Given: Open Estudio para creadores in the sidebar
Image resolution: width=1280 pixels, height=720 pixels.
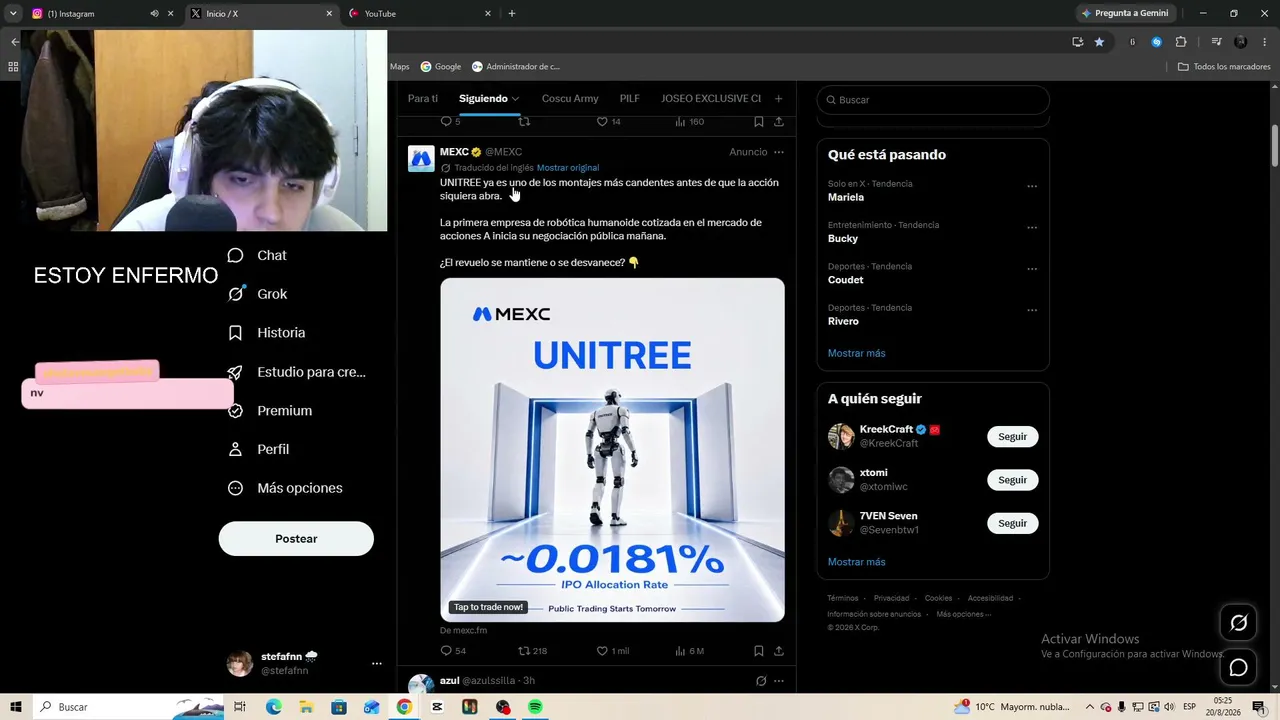Looking at the screenshot, I should 296,372.
